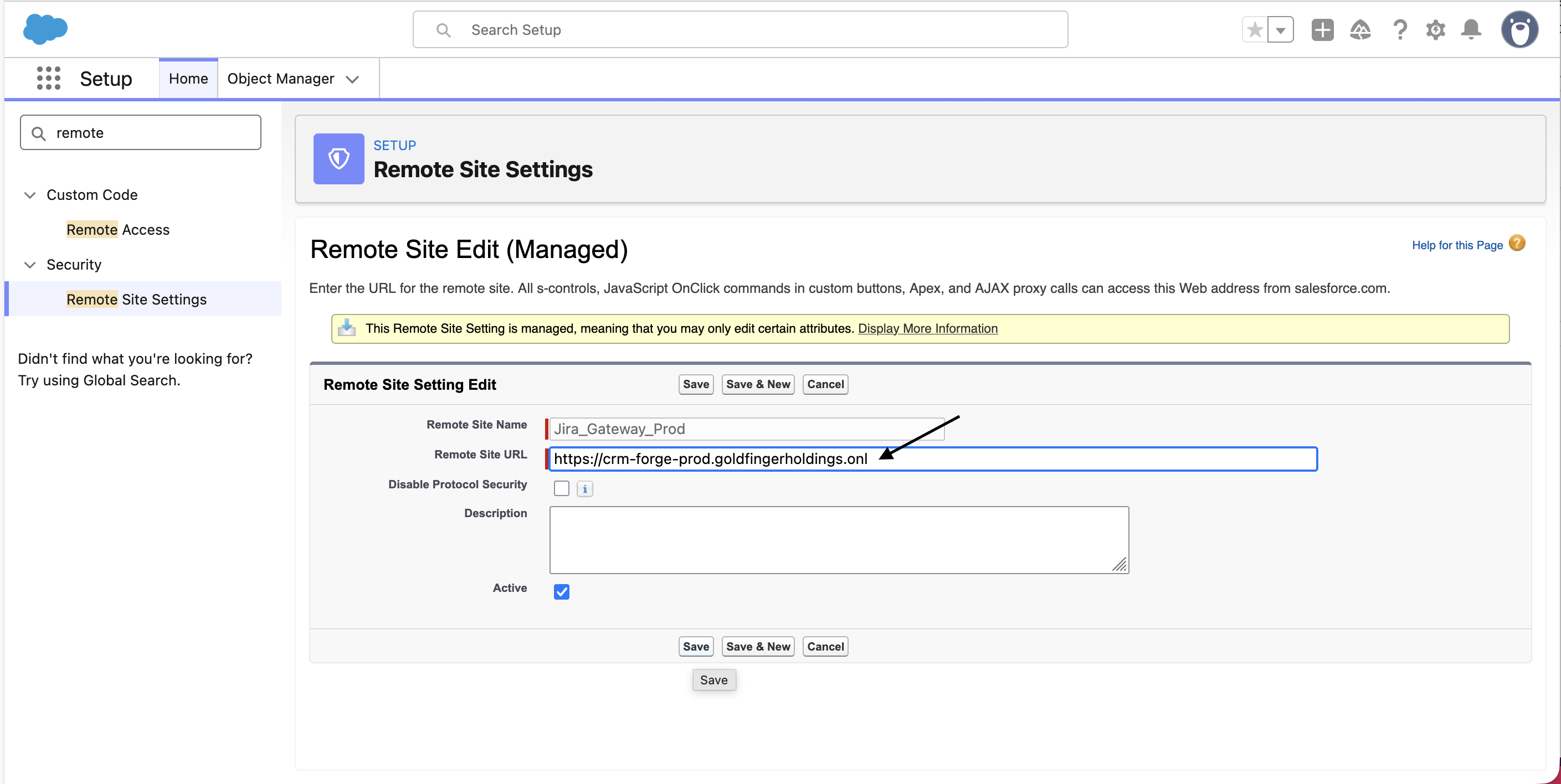Click the top Save & New button
The image size is (1561, 784).
(758, 384)
